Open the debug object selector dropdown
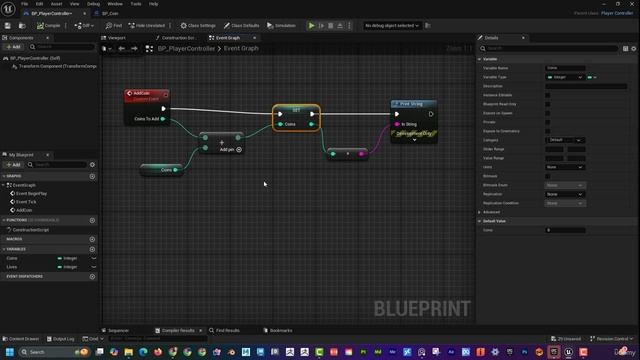The image size is (640, 360). click(x=392, y=26)
